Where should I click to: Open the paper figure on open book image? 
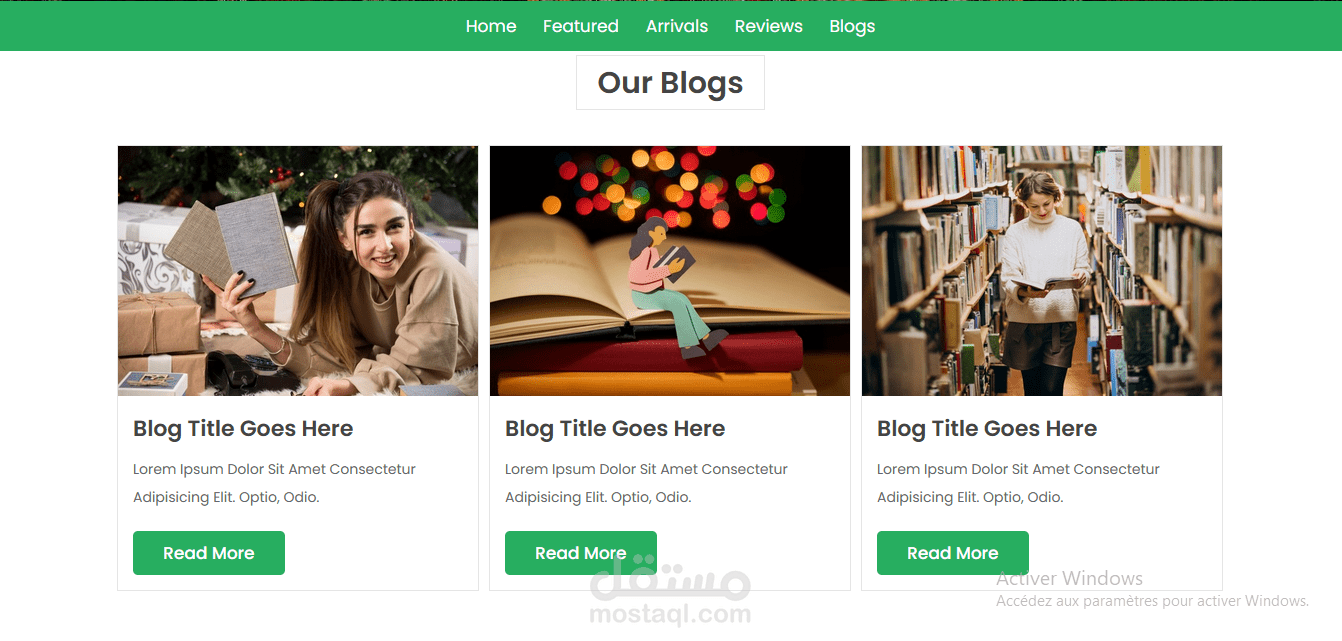tap(670, 271)
